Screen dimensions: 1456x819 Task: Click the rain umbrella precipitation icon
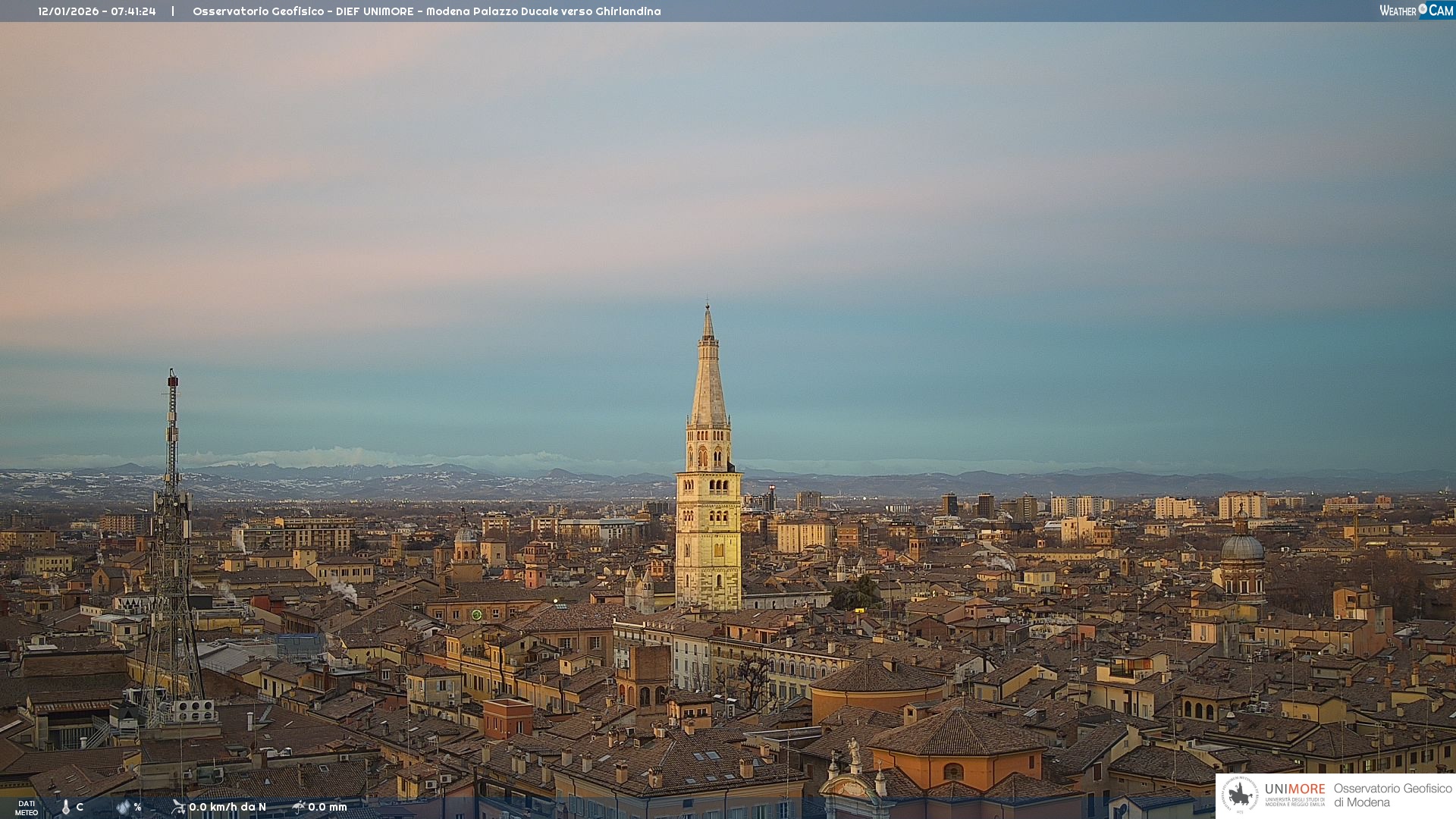click(298, 807)
